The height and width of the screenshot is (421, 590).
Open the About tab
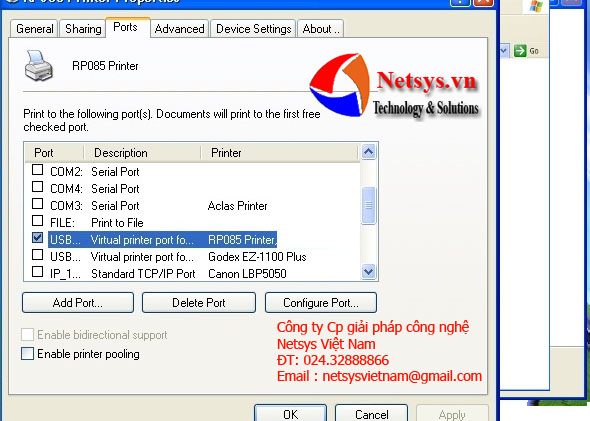(x=321, y=29)
